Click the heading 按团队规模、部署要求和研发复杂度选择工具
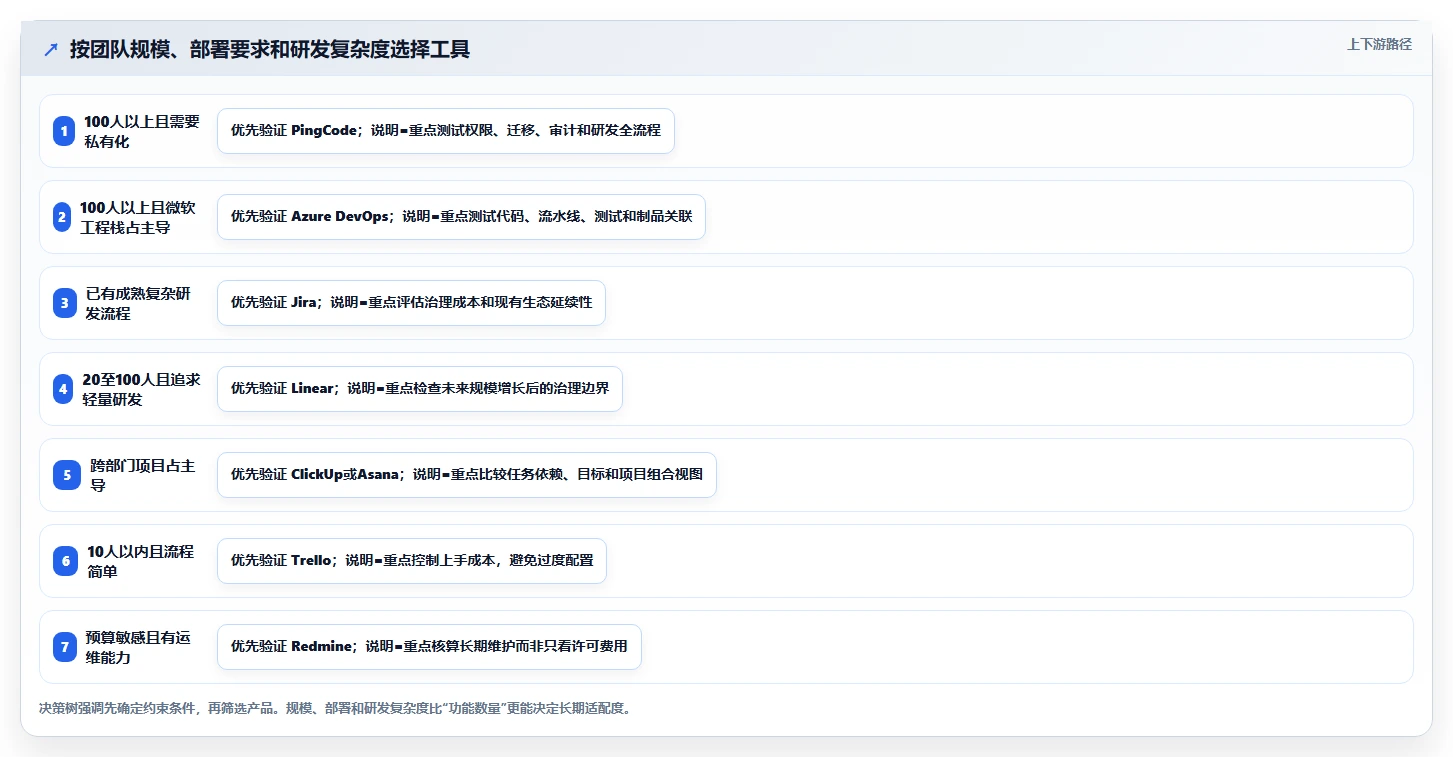 (270, 49)
